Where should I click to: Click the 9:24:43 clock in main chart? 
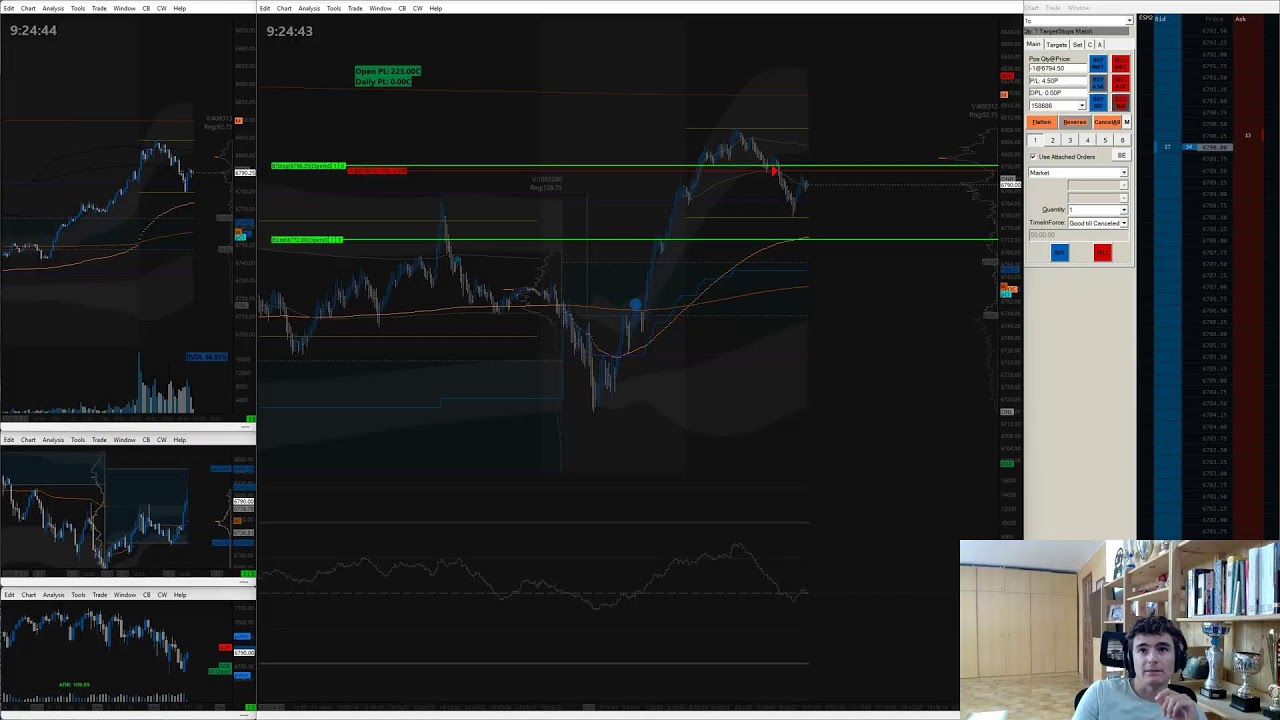(x=289, y=31)
